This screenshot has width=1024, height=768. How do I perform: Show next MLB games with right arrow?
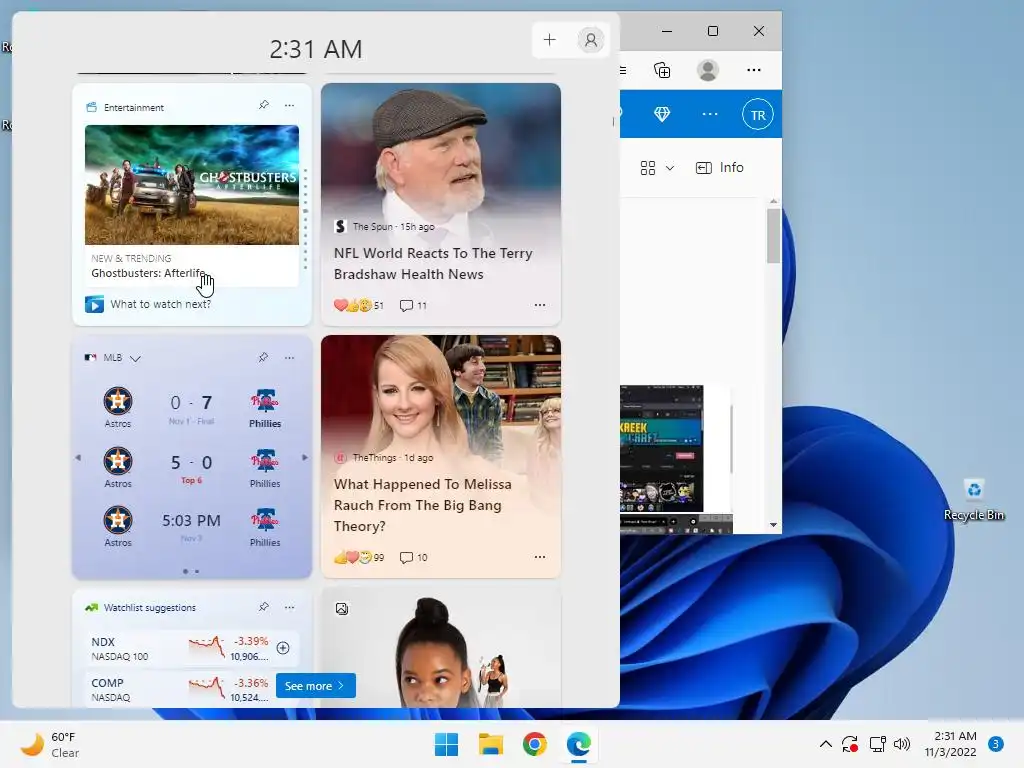[x=304, y=458]
